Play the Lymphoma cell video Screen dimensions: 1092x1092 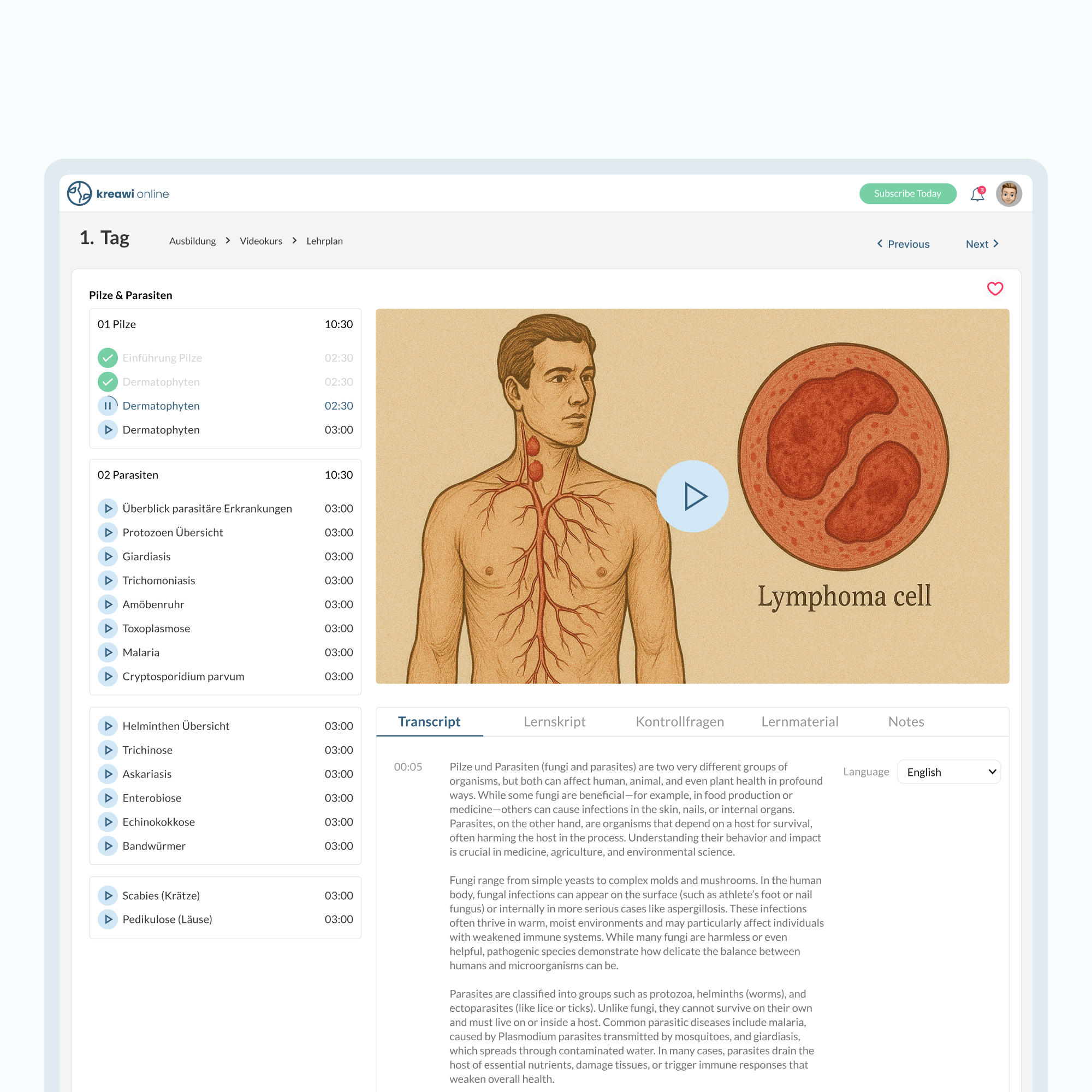692,496
